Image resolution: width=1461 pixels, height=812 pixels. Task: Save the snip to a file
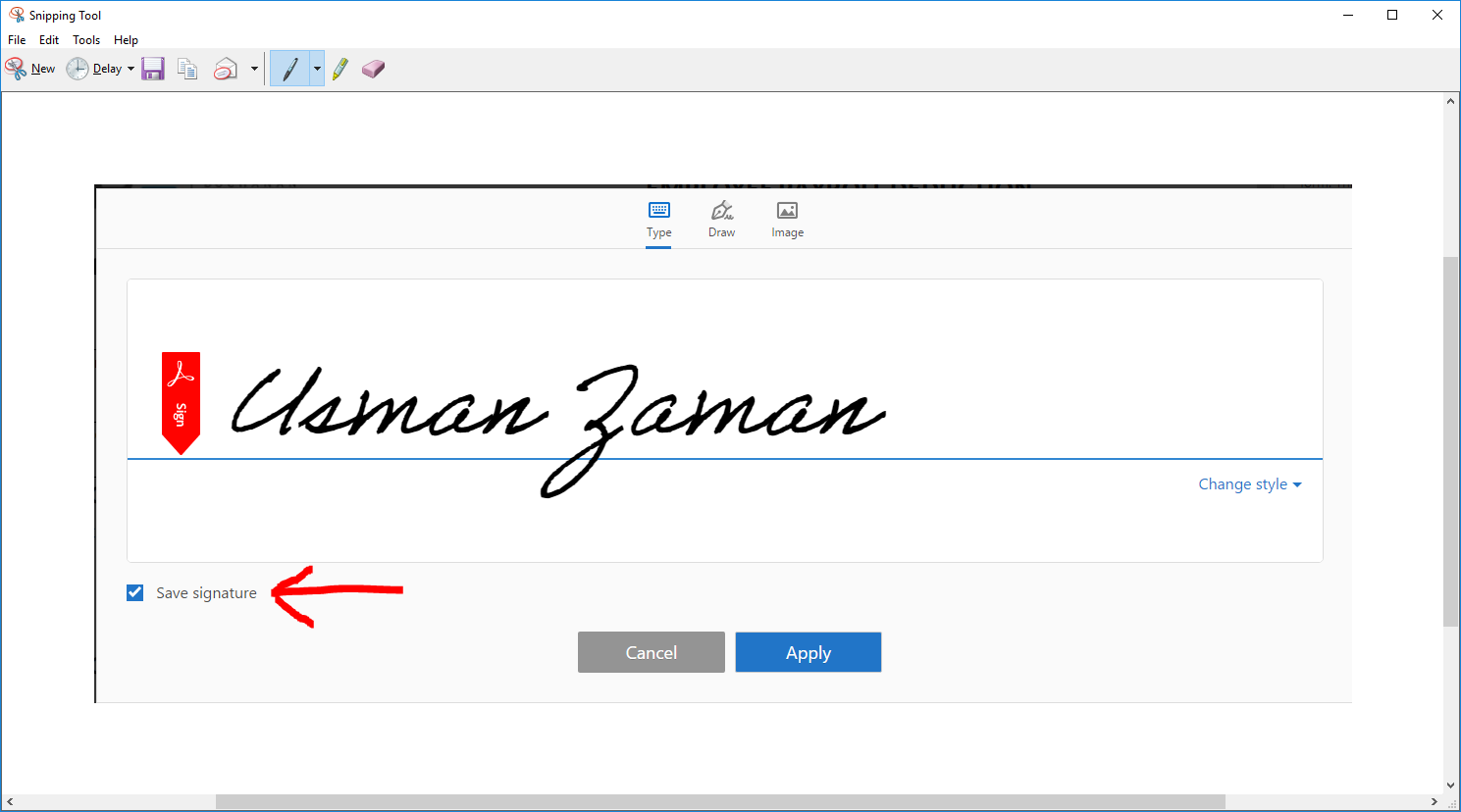pyautogui.click(x=152, y=68)
